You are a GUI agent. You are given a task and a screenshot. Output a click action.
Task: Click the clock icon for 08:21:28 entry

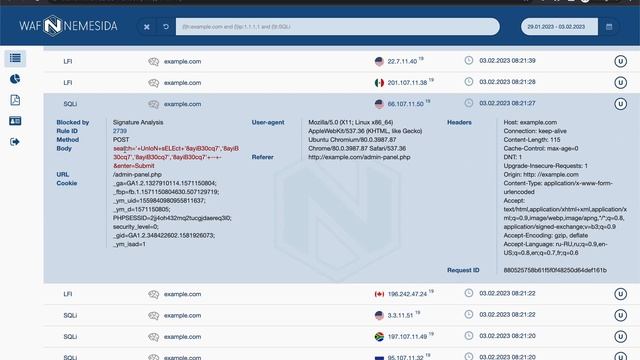click(469, 82)
